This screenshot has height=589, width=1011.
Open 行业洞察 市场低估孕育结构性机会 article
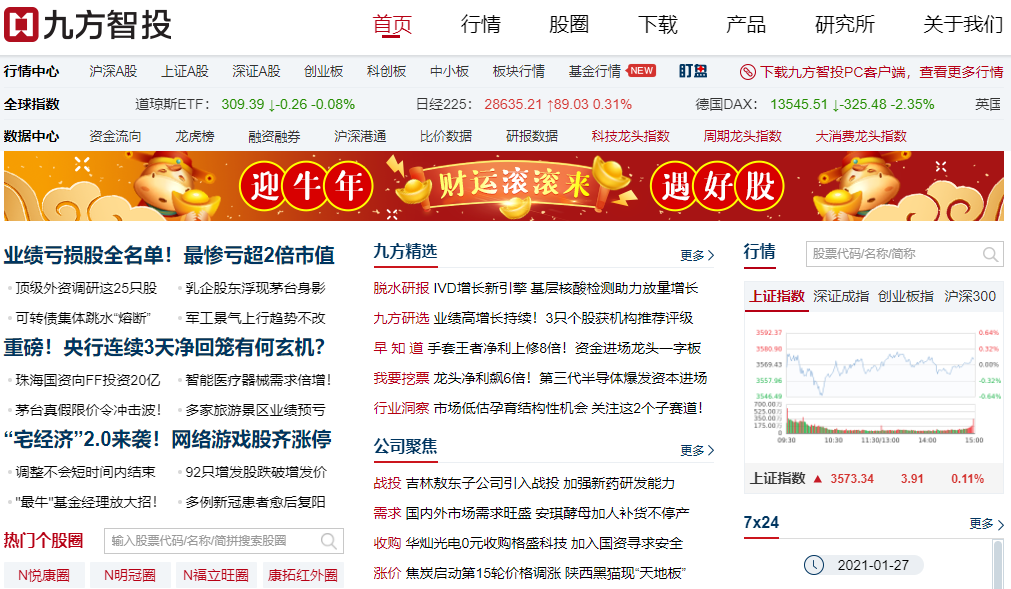coord(538,408)
